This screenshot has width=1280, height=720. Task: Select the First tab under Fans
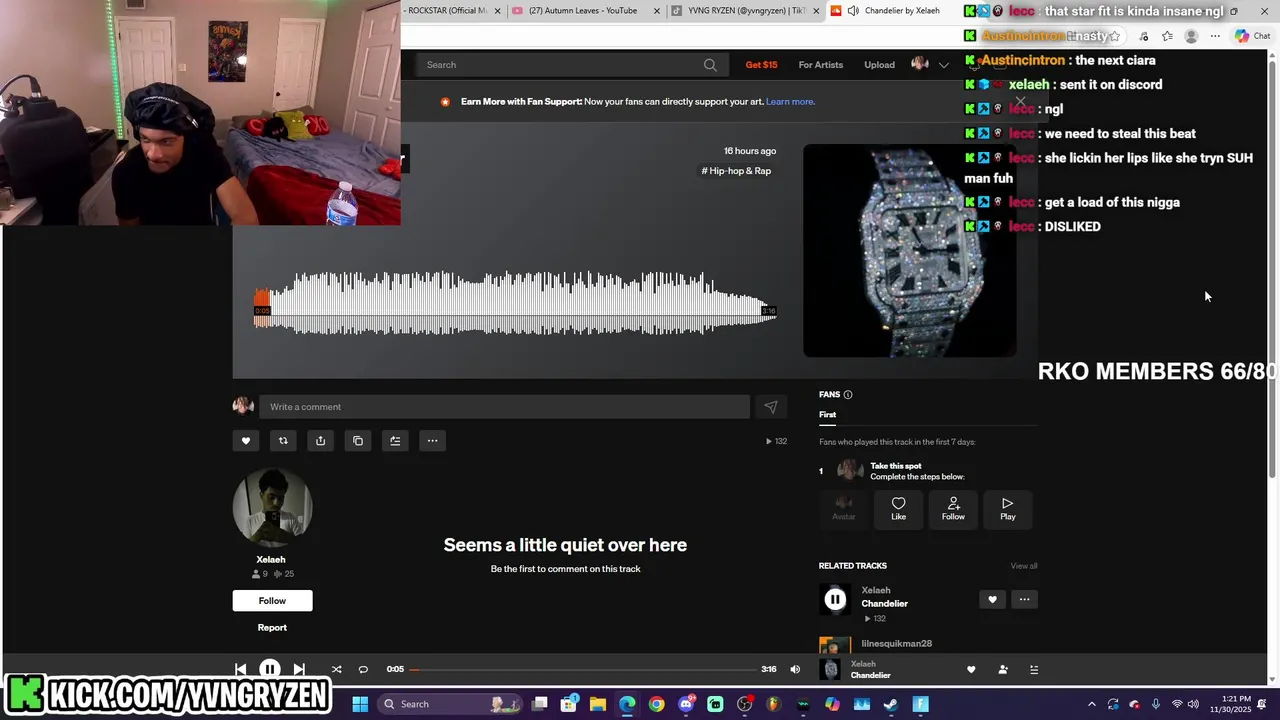(827, 415)
